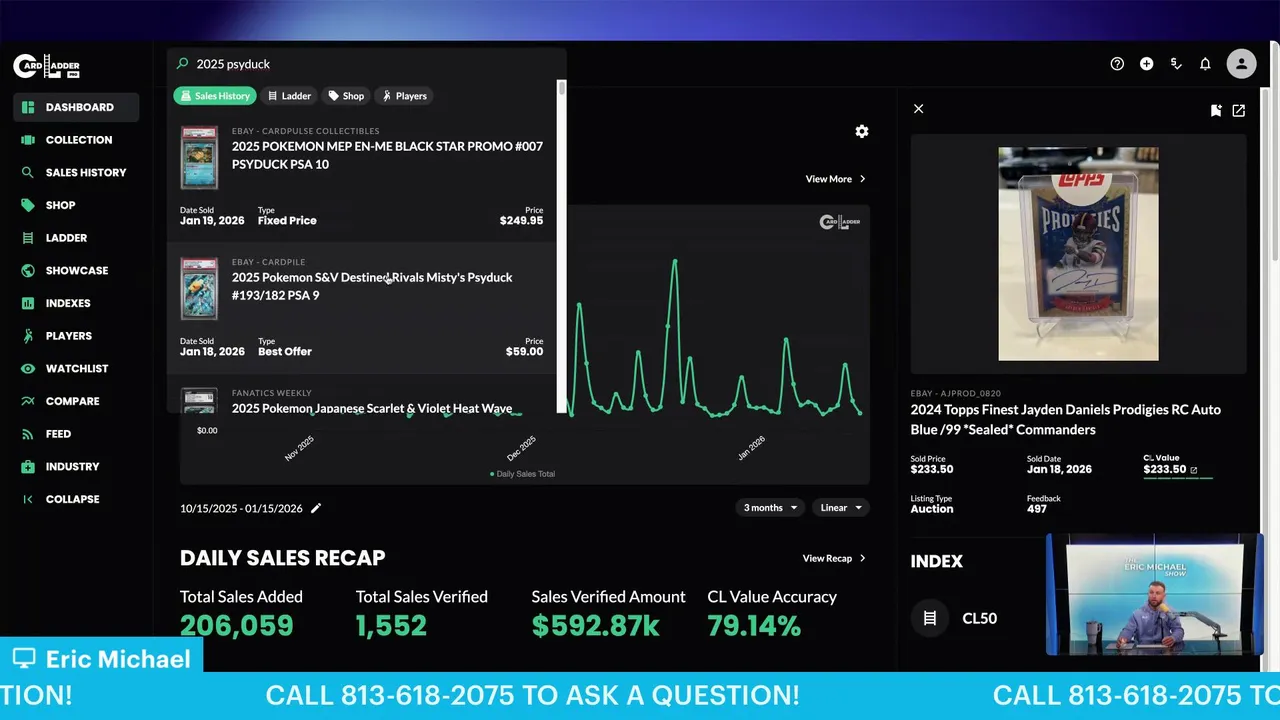Image resolution: width=1280 pixels, height=720 pixels.
Task: Click the Industry sidebar icon
Action: pyautogui.click(x=28, y=466)
